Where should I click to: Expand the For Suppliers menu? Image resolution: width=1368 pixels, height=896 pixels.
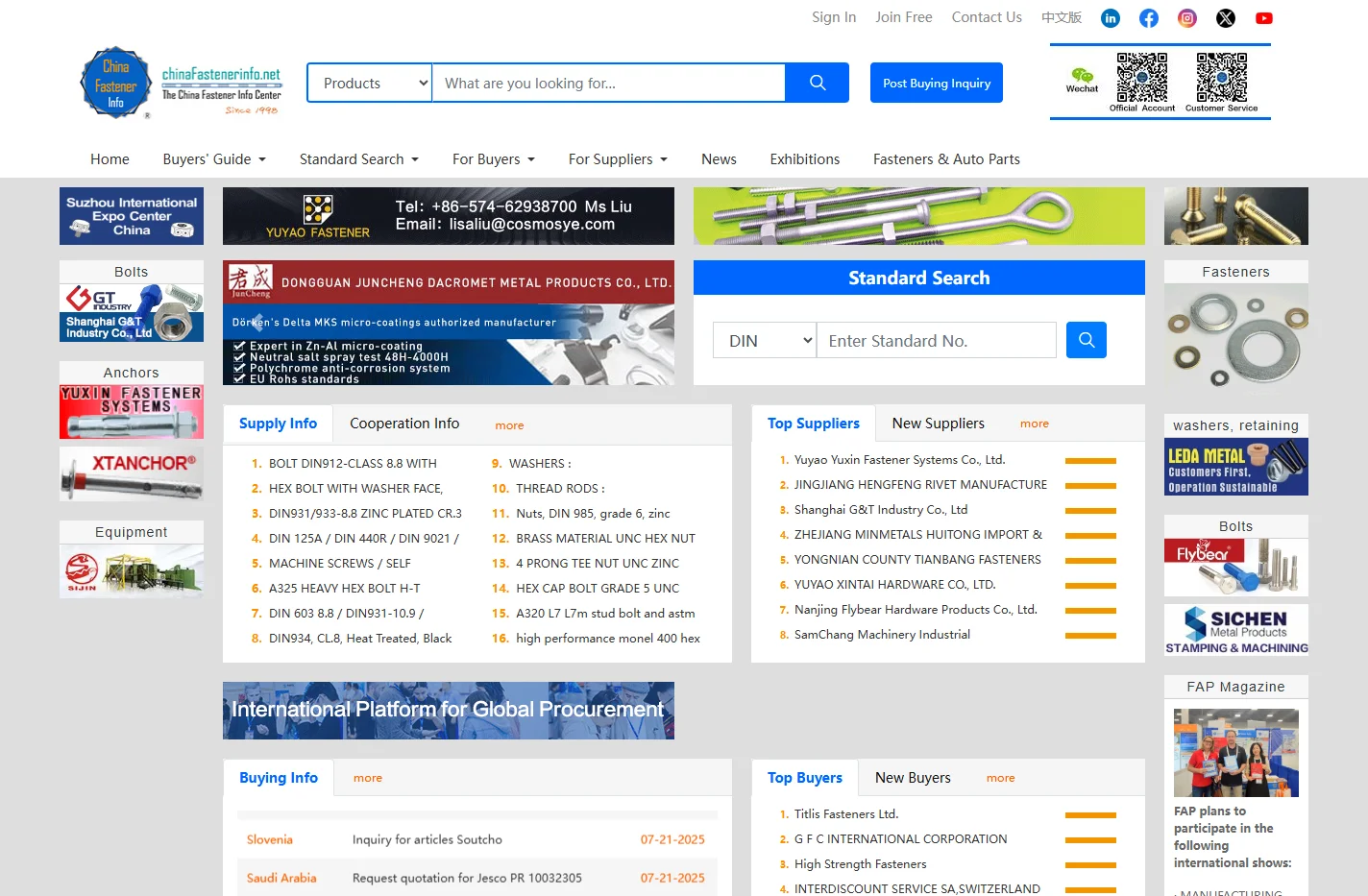(618, 159)
